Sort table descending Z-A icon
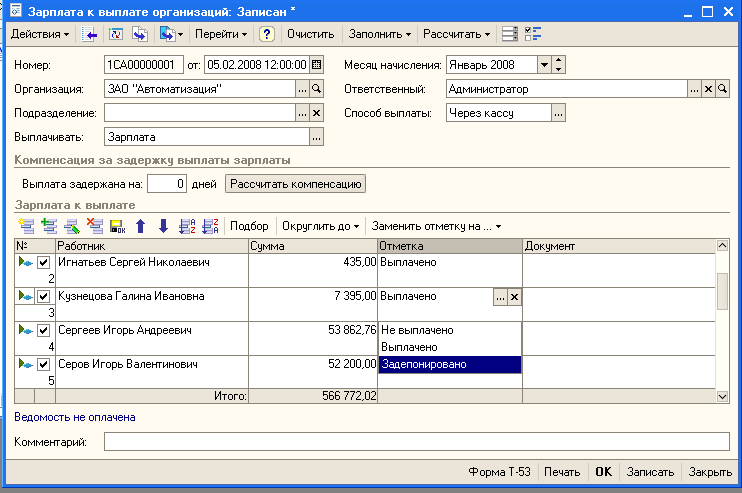This screenshot has height=493, width=742. [x=210, y=226]
